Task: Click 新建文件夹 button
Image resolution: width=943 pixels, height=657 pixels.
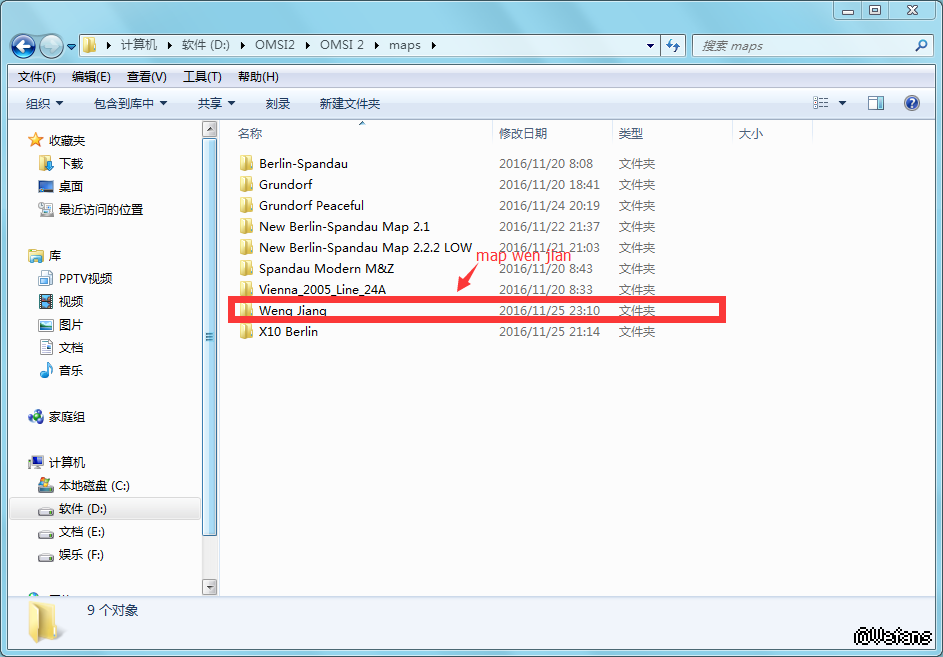Action: point(349,103)
